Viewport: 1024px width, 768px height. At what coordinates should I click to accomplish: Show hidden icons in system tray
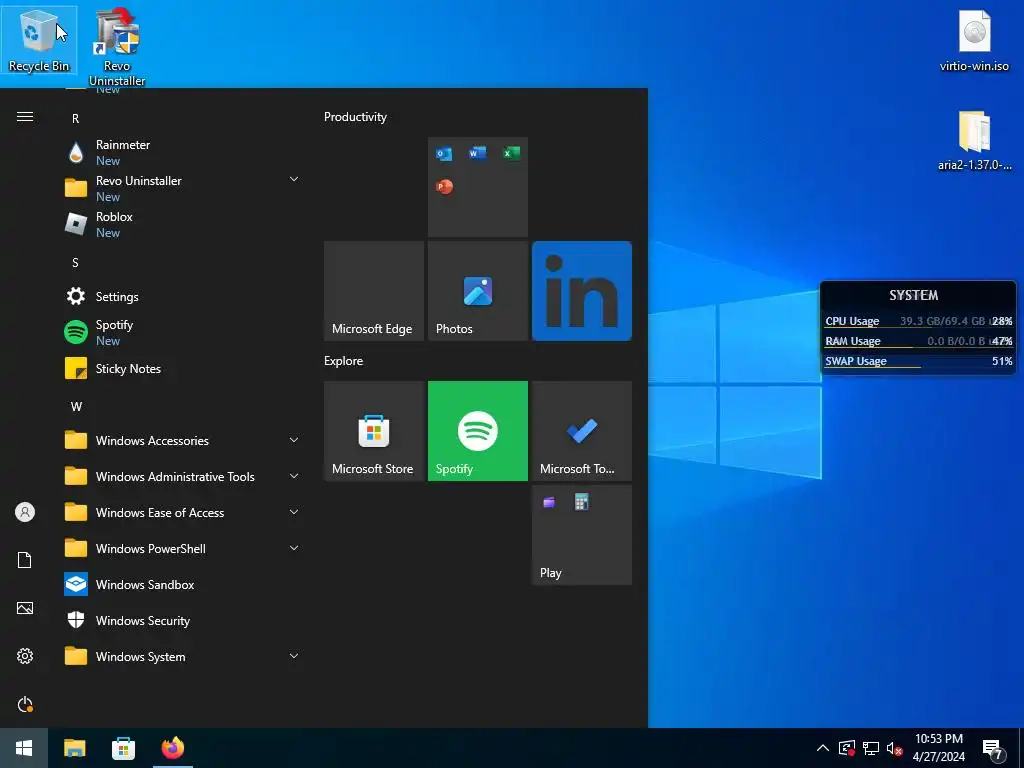coord(823,748)
